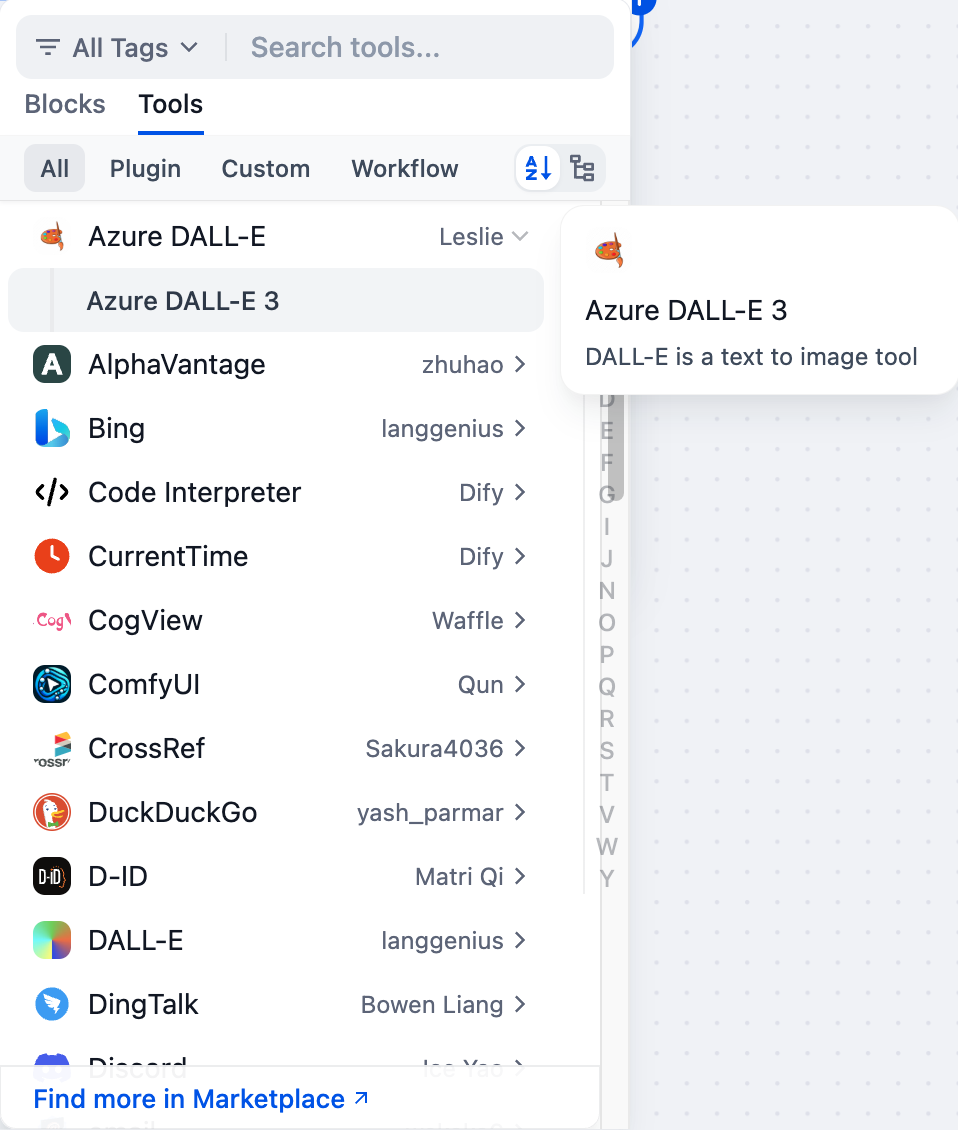Click the Bing logo icon
958x1130 pixels.
51,429
